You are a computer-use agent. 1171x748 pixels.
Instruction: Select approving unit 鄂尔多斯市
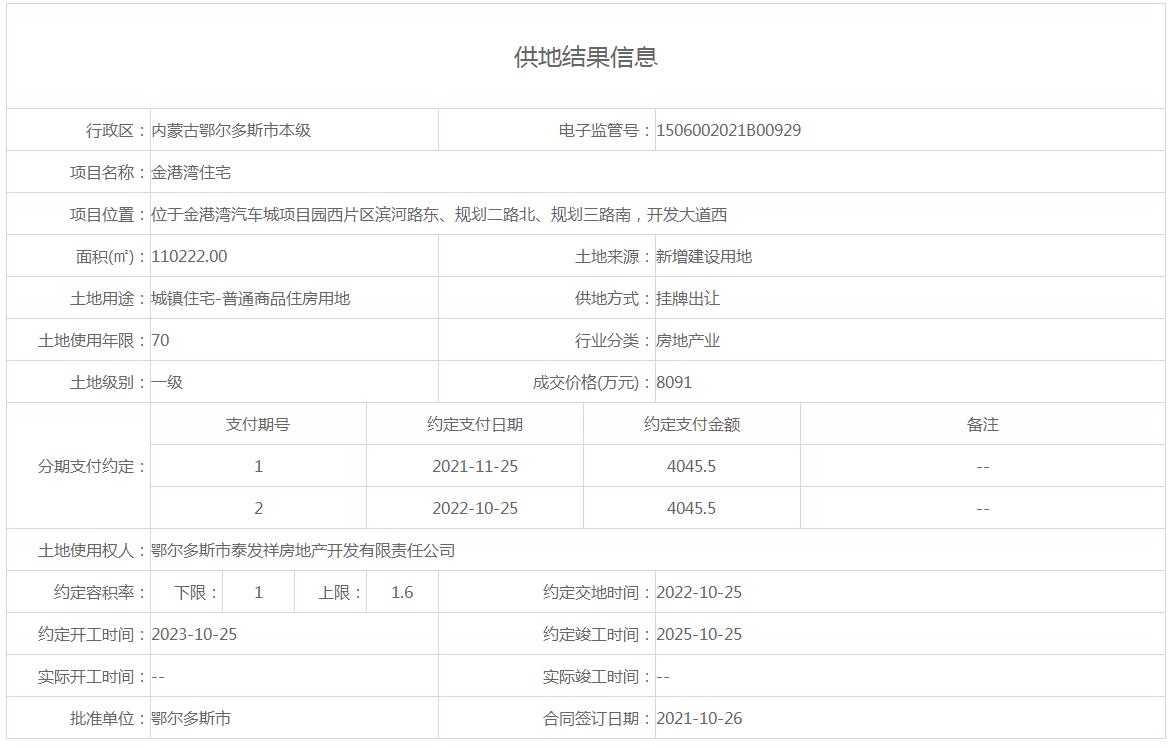click(191, 718)
